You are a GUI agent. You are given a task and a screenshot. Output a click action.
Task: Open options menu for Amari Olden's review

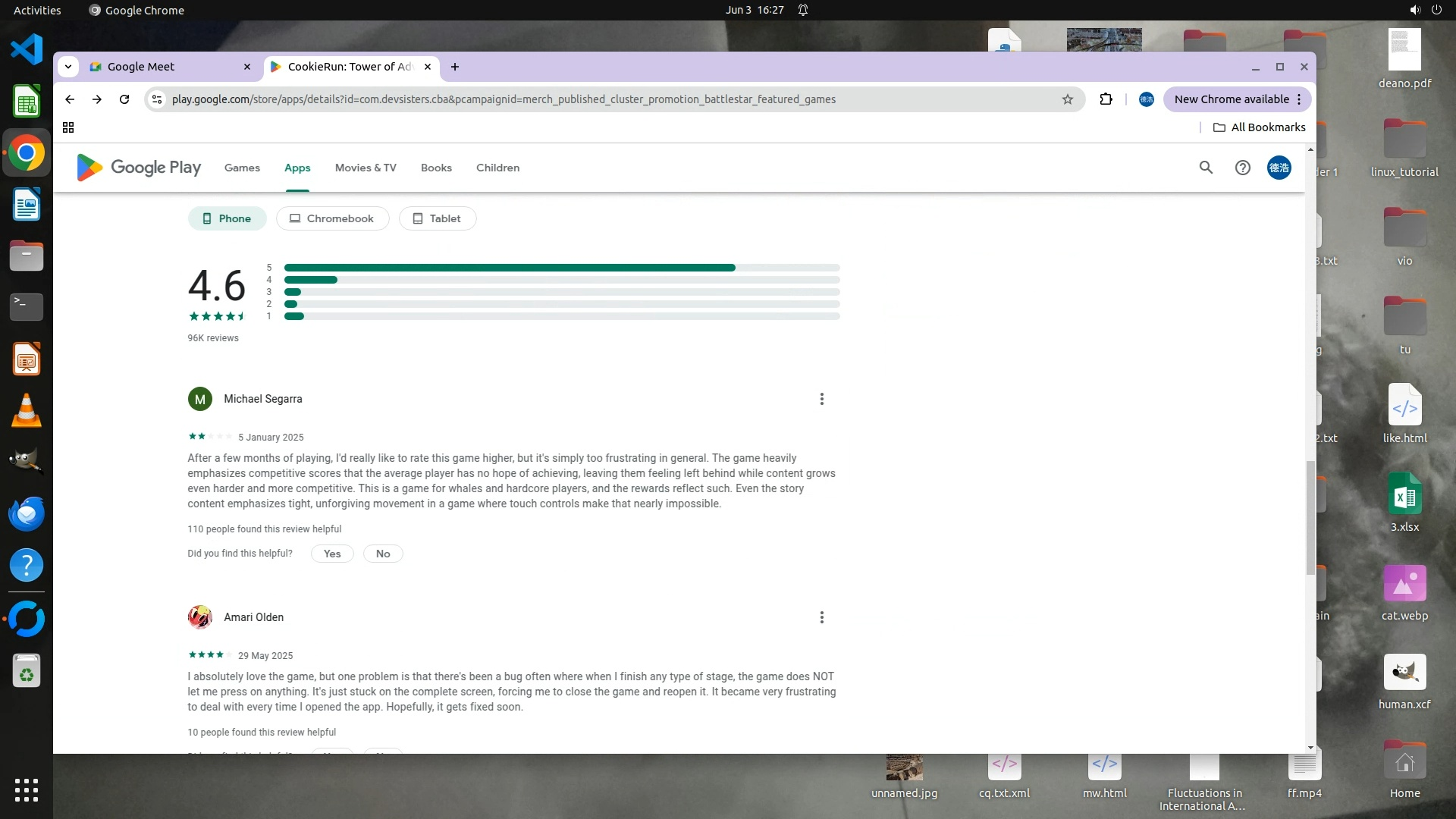[x=821, y=617]
